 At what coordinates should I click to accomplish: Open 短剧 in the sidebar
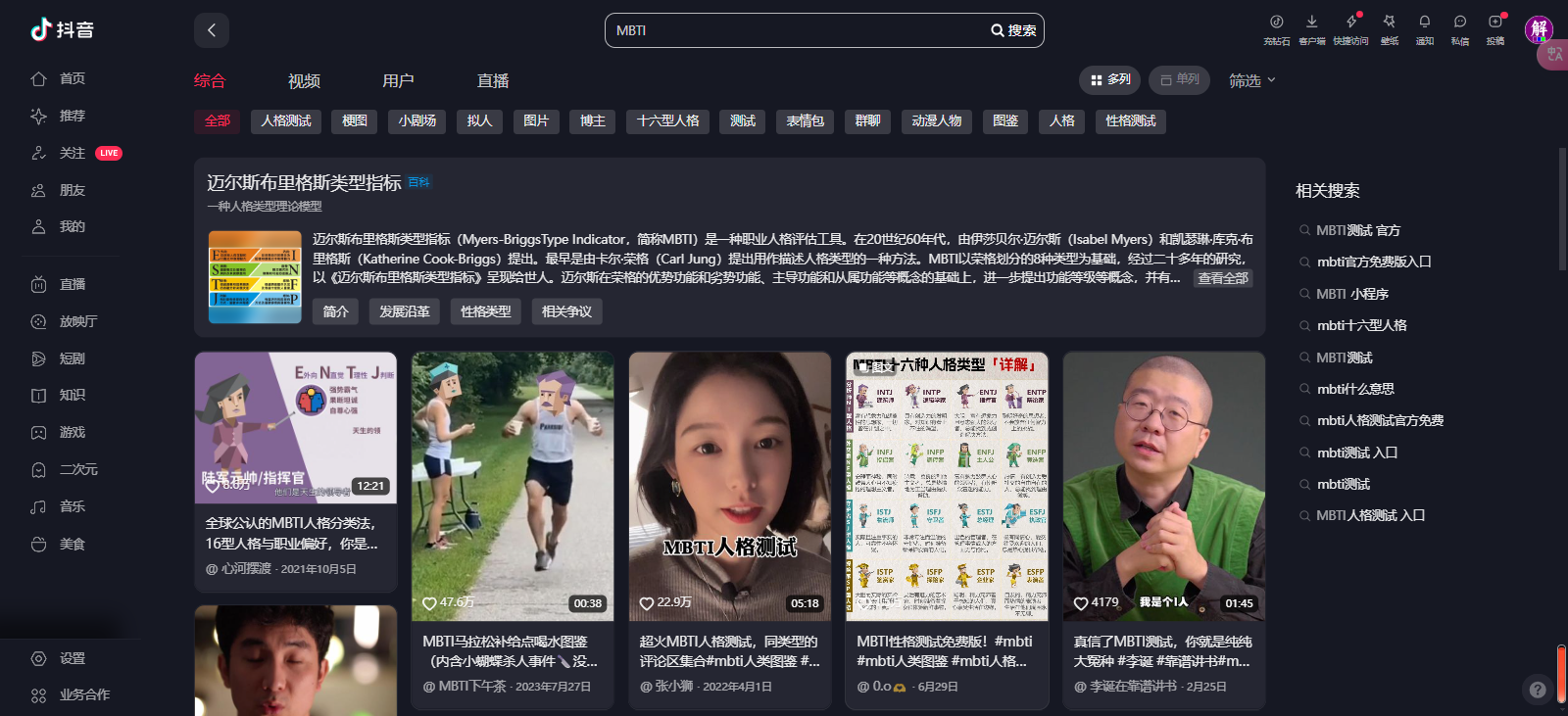click(59, 358)
